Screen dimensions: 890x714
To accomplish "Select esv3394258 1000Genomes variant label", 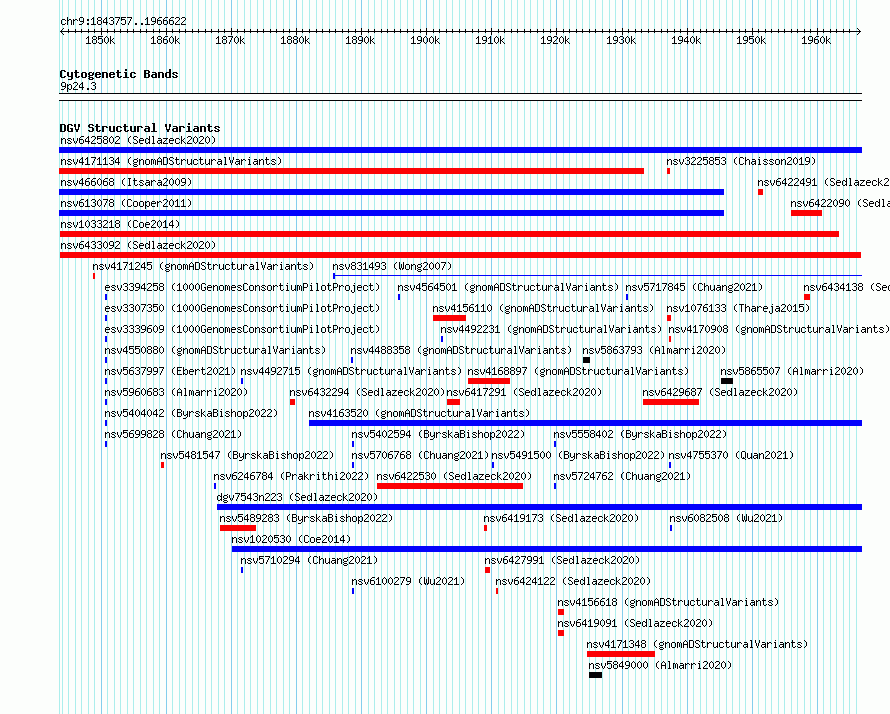I will [242, 287].
